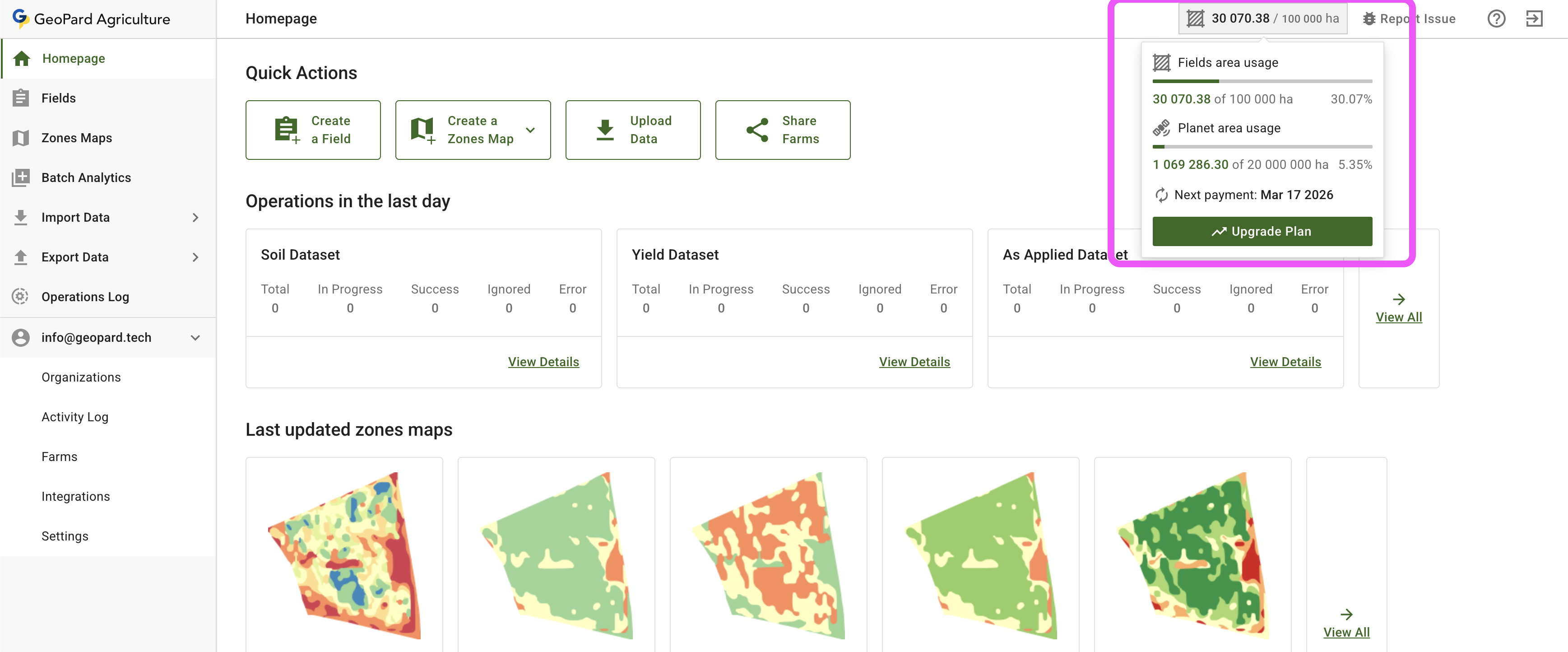Open Operations Log gear icon
This screenshot has width=1568, height=652.
21,297
